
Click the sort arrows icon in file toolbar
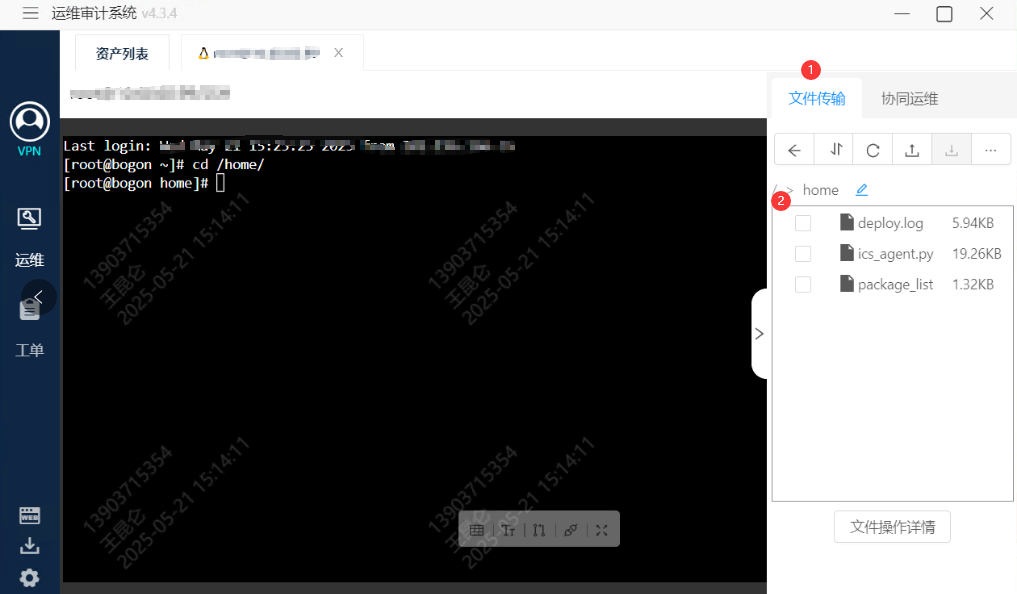coord(835,150)
